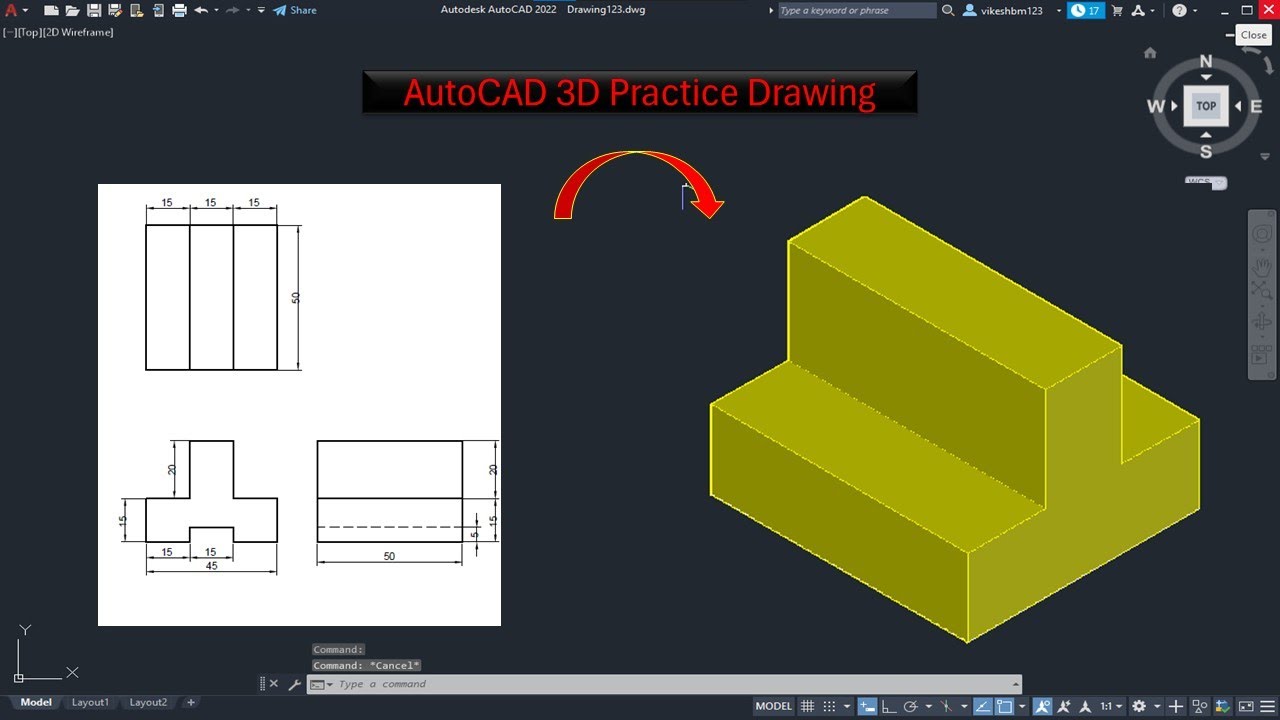Toggle dynamic input in status bar
Image resolution: width=1280 pixels, height=720 pixels.
click(x=868, y=706)
